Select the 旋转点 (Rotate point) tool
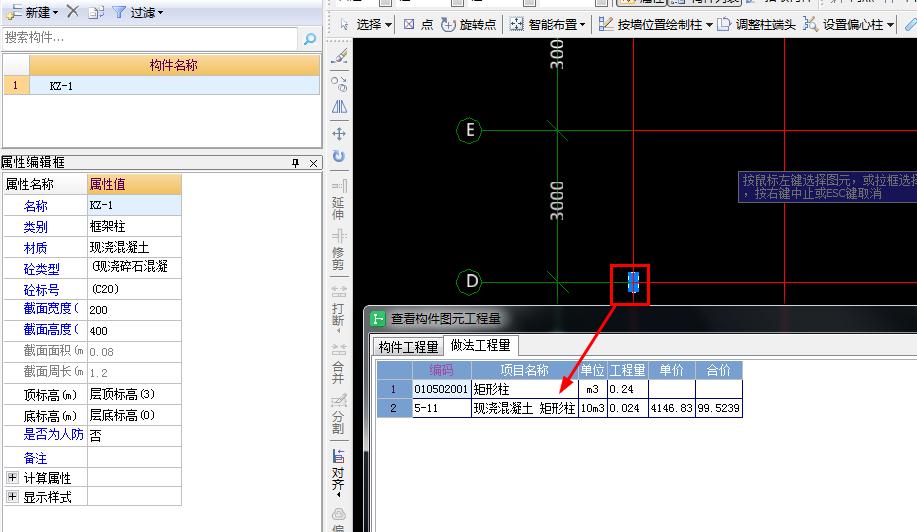This screenshot has height=532, width=917. (x=468, y=25)
